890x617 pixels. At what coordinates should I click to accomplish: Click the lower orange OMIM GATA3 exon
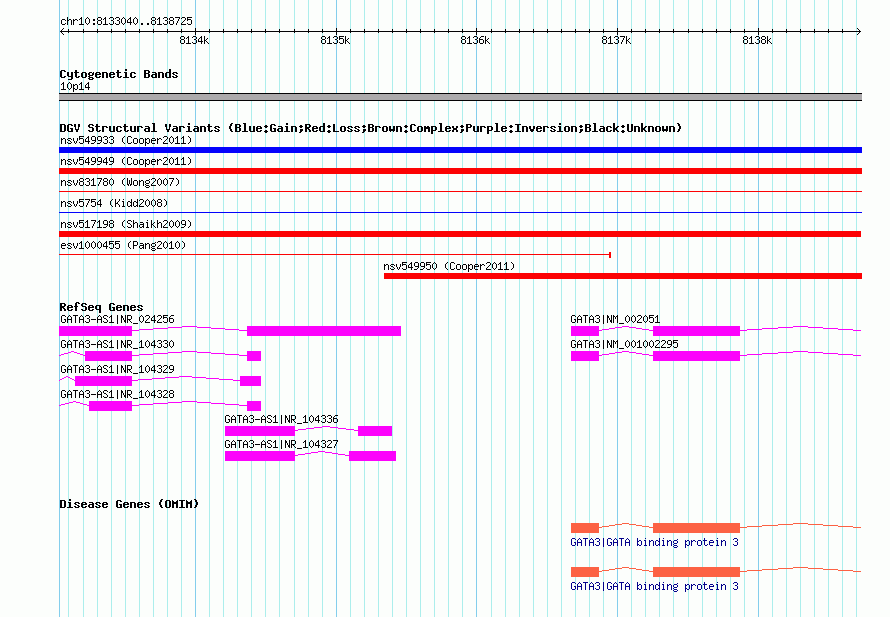click(x=696, y=571)
